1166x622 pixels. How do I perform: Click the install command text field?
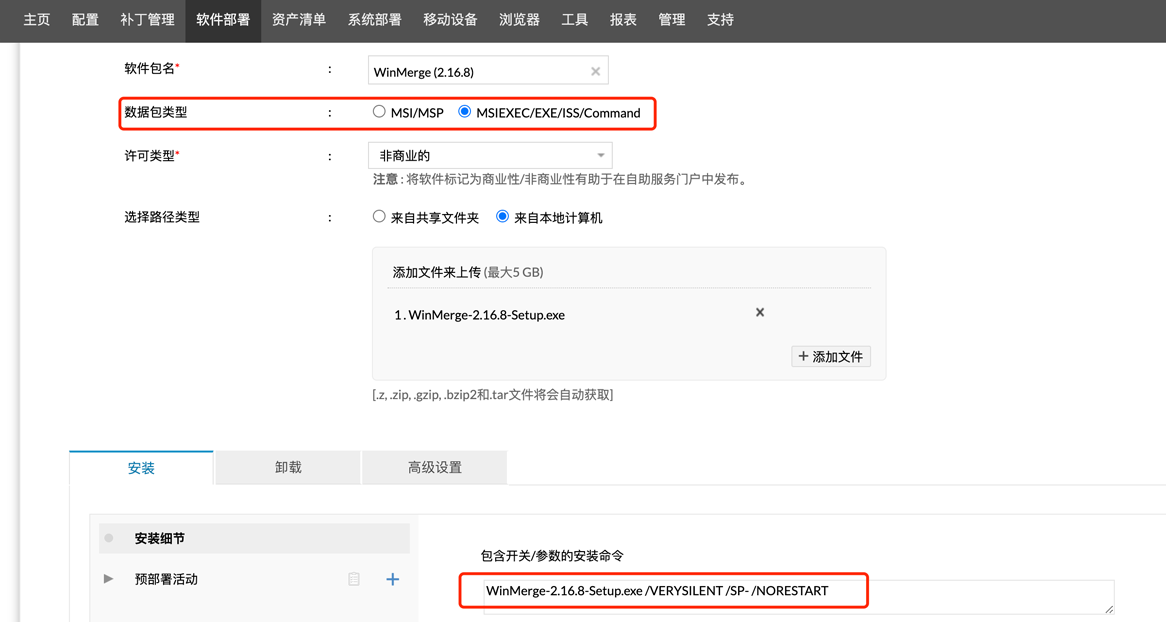799,596
